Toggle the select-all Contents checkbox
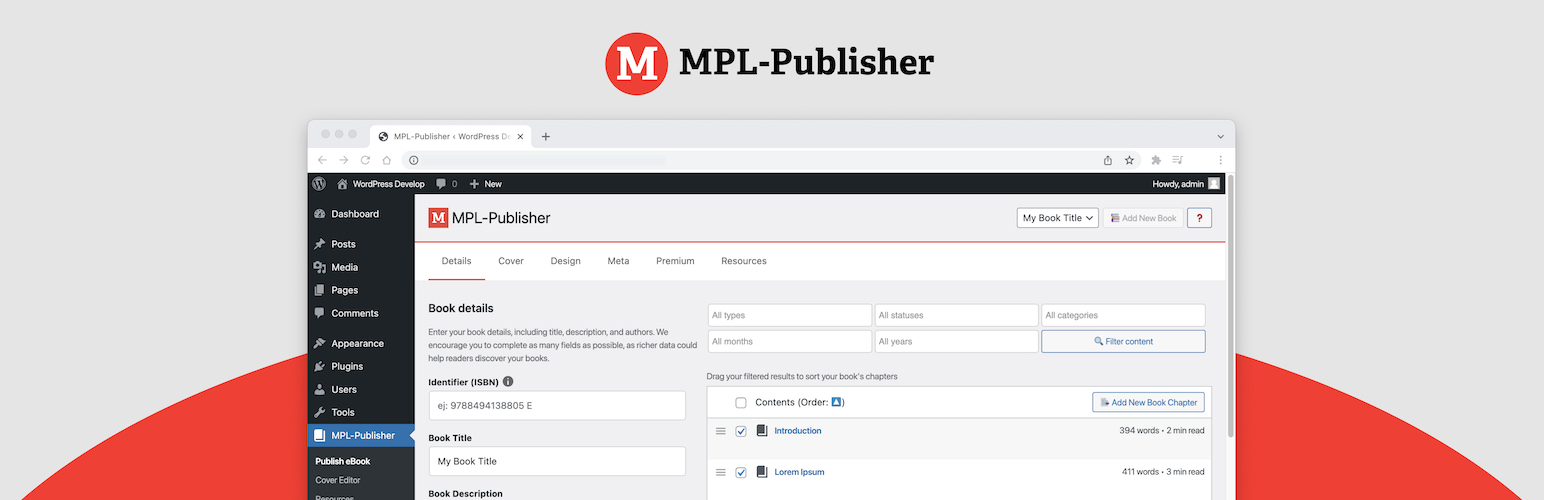 741,403
